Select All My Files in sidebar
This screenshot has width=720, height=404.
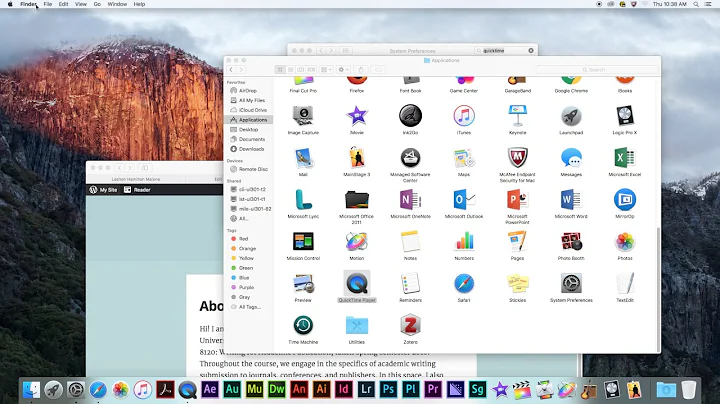pos(250,100)
